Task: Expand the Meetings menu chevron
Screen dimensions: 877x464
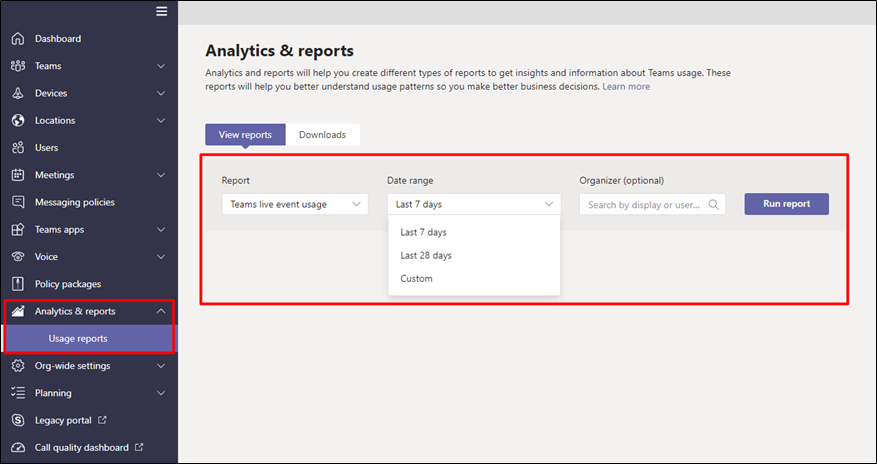Action: 161,175
